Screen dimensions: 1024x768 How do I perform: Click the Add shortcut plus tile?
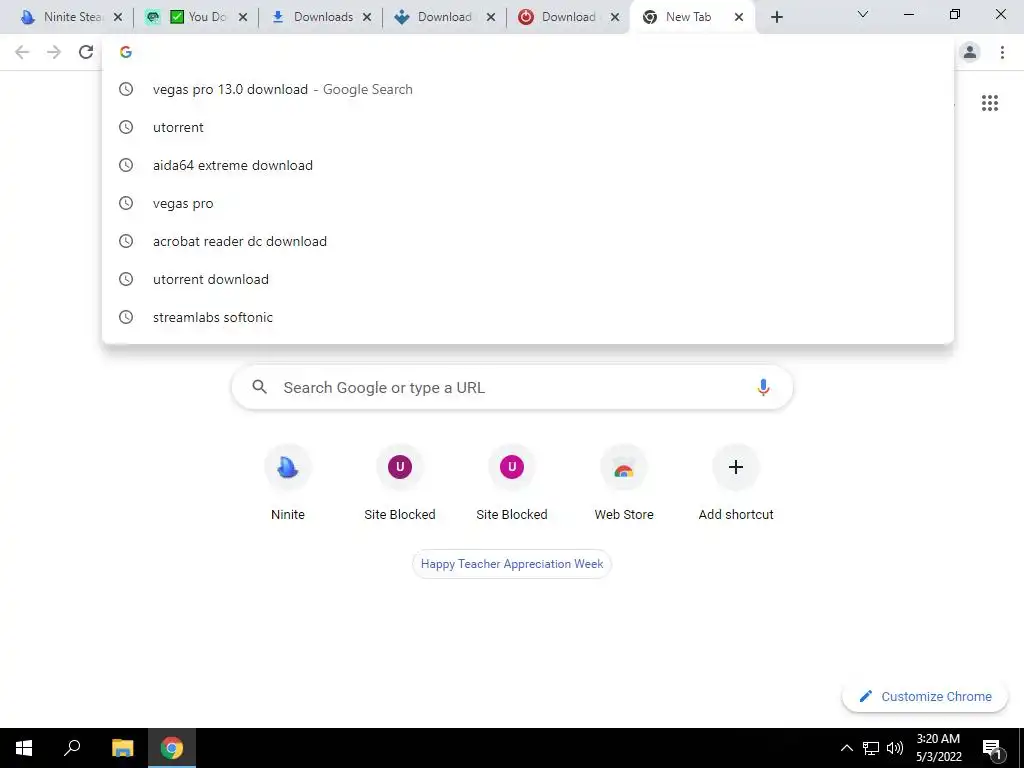coord(736,483)
